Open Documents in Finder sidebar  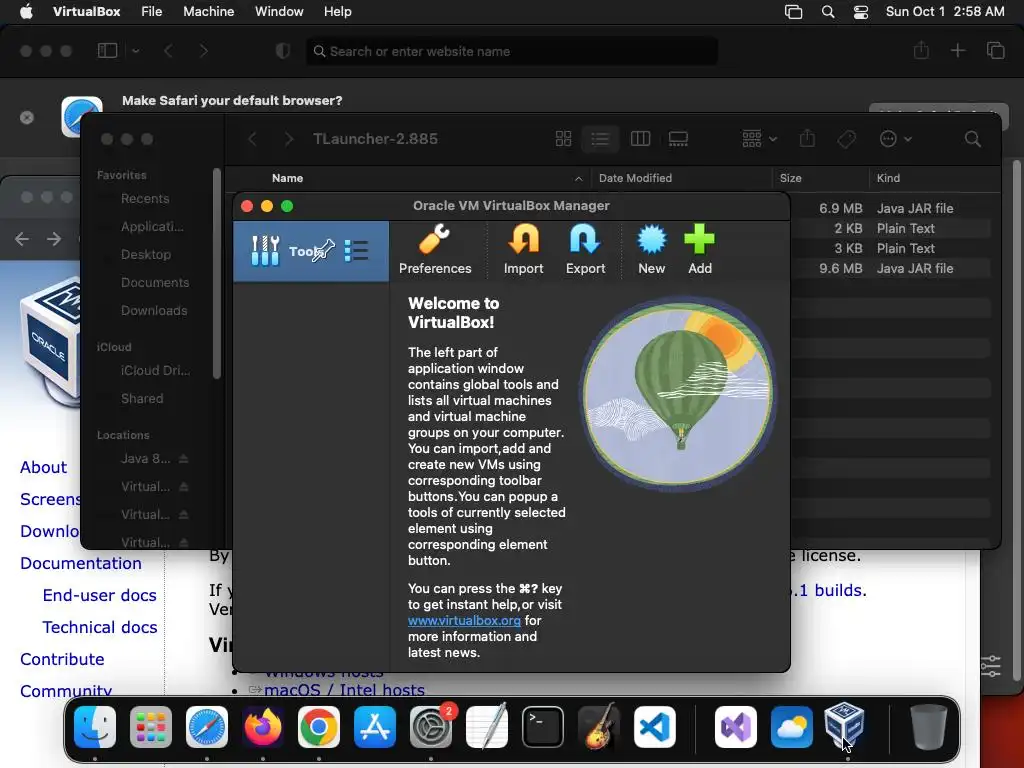point(155,283)
